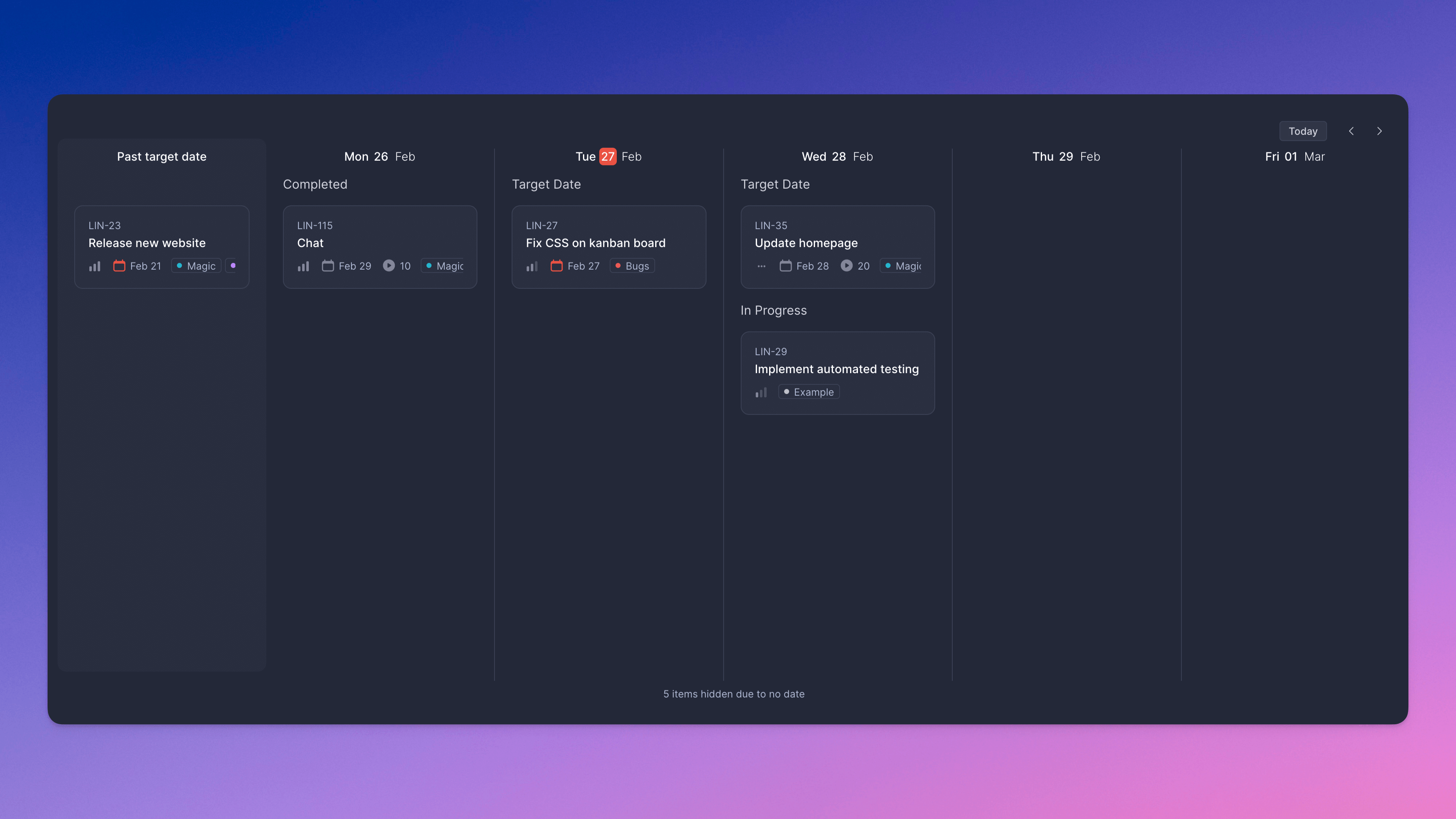Click Past target date column header

point(161,157)
